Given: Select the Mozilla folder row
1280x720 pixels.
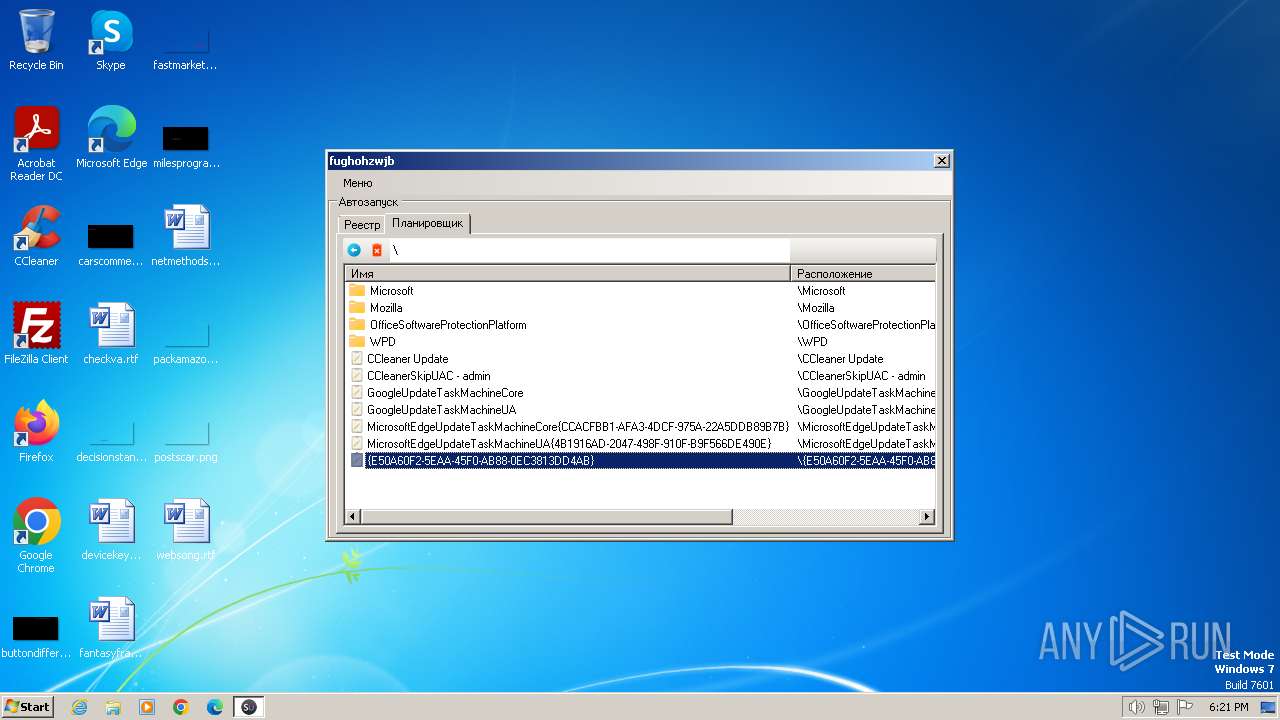Looking at the screenshot, I should point(640,308).
